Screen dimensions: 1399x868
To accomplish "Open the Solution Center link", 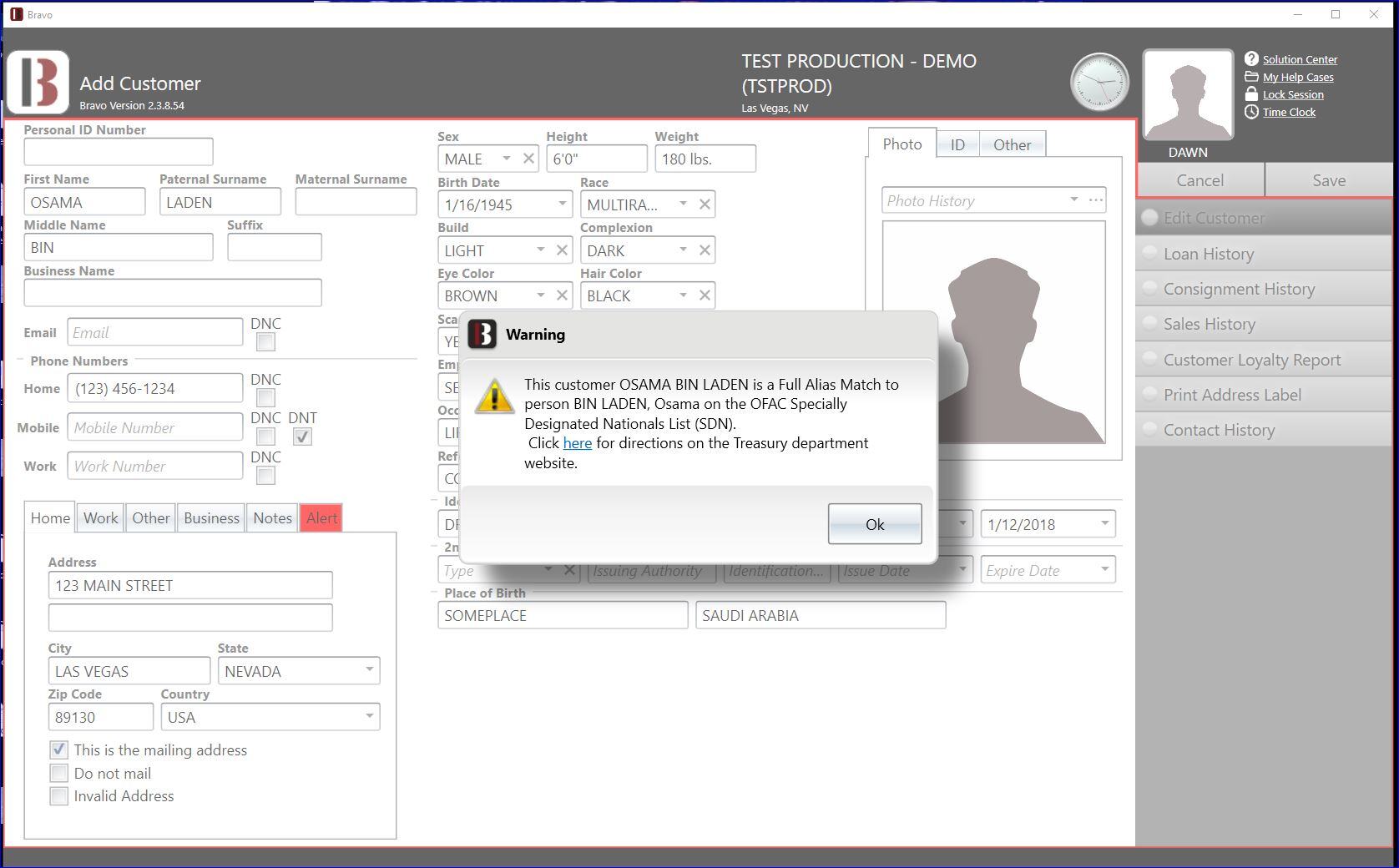I will pyautogui.click(x=1300, y=59).
